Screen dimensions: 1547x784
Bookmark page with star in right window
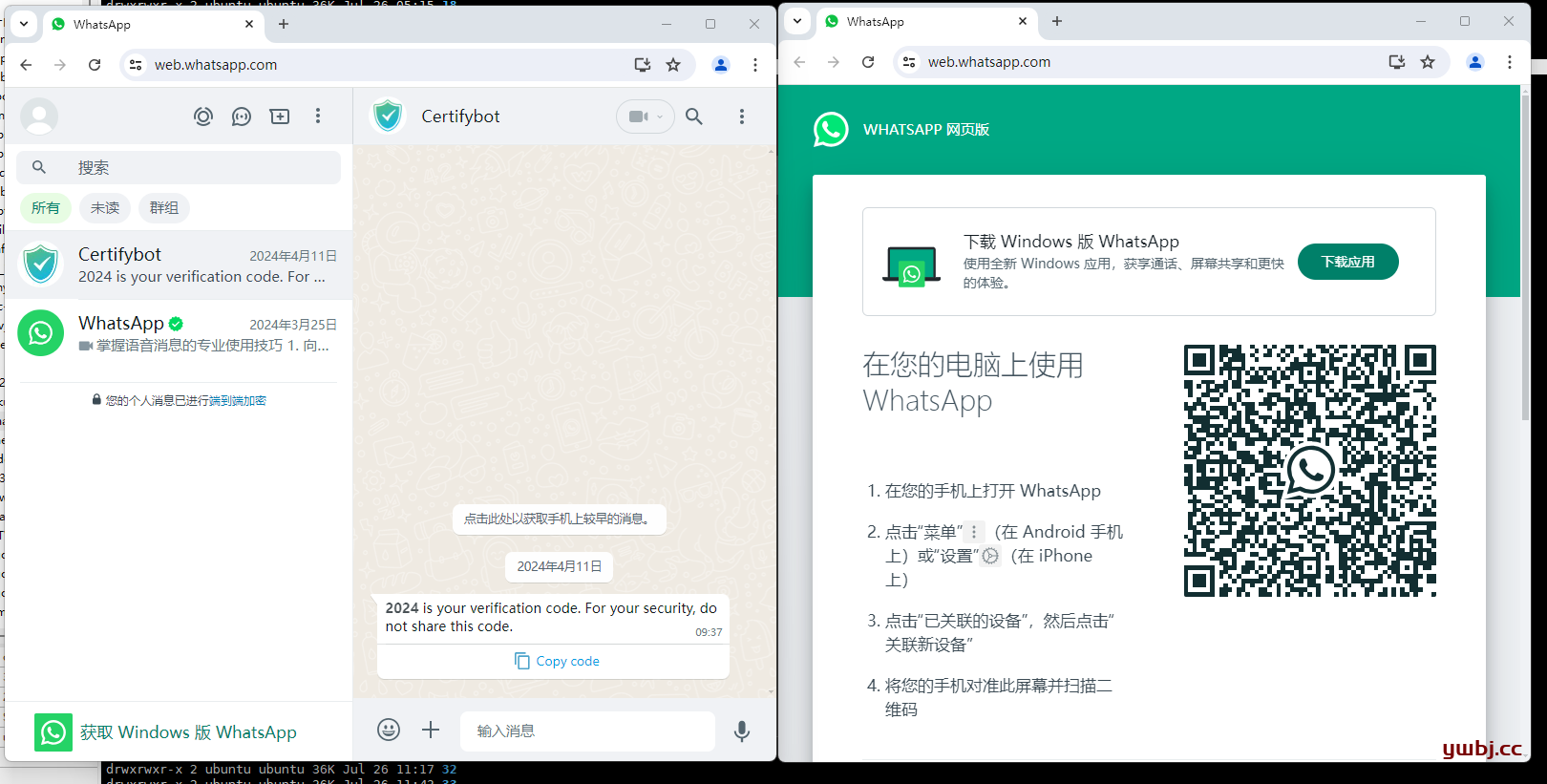[1428, 62]
